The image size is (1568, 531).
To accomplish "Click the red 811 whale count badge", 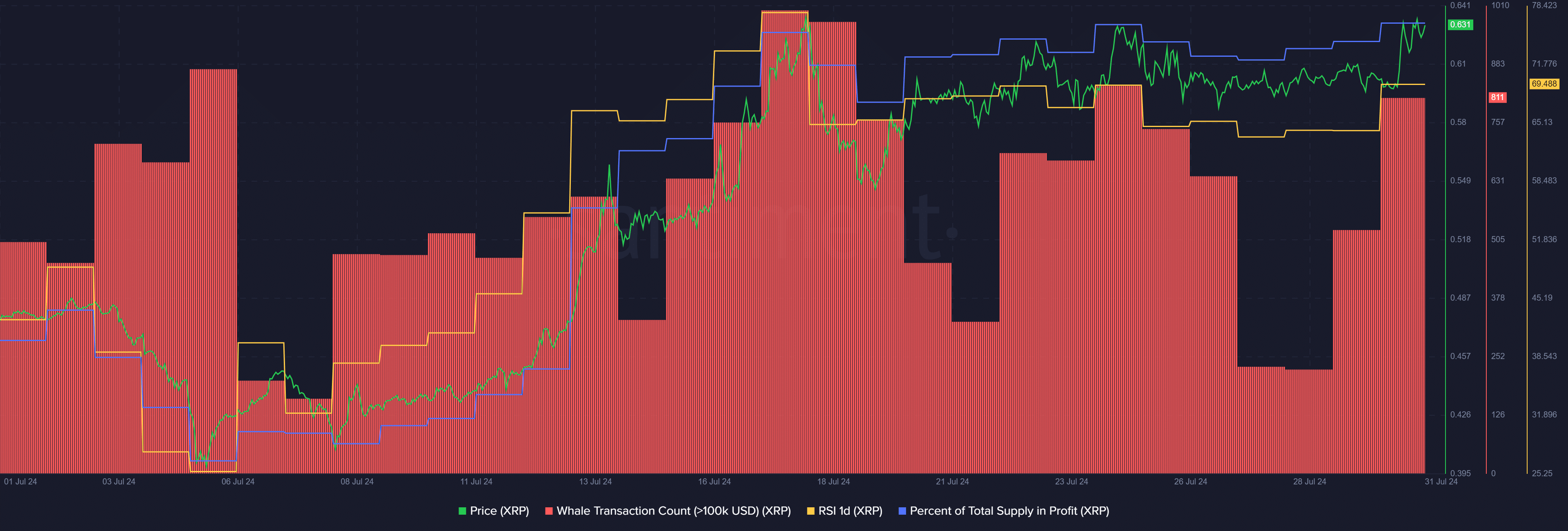I will (1497, 98).
